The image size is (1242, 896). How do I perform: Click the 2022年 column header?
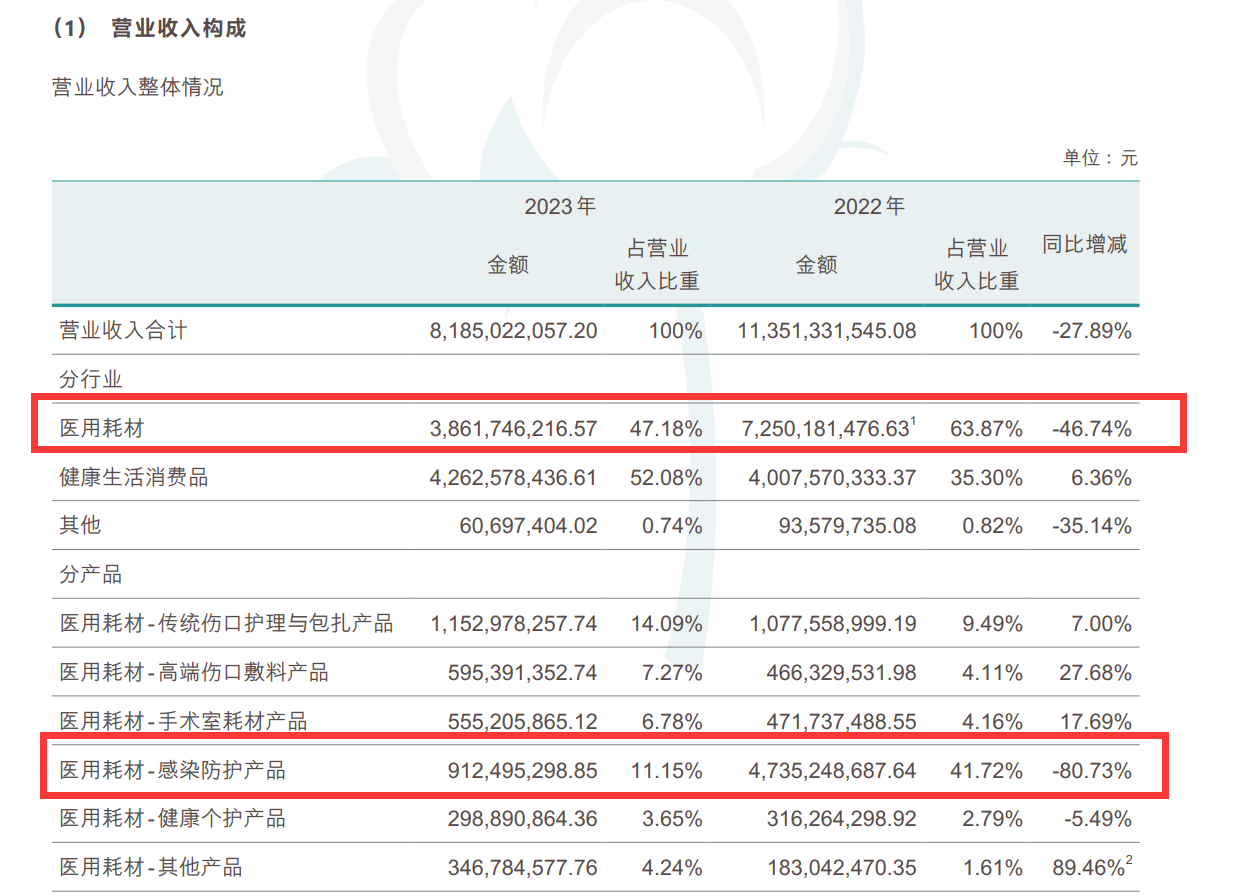point(869,207)
